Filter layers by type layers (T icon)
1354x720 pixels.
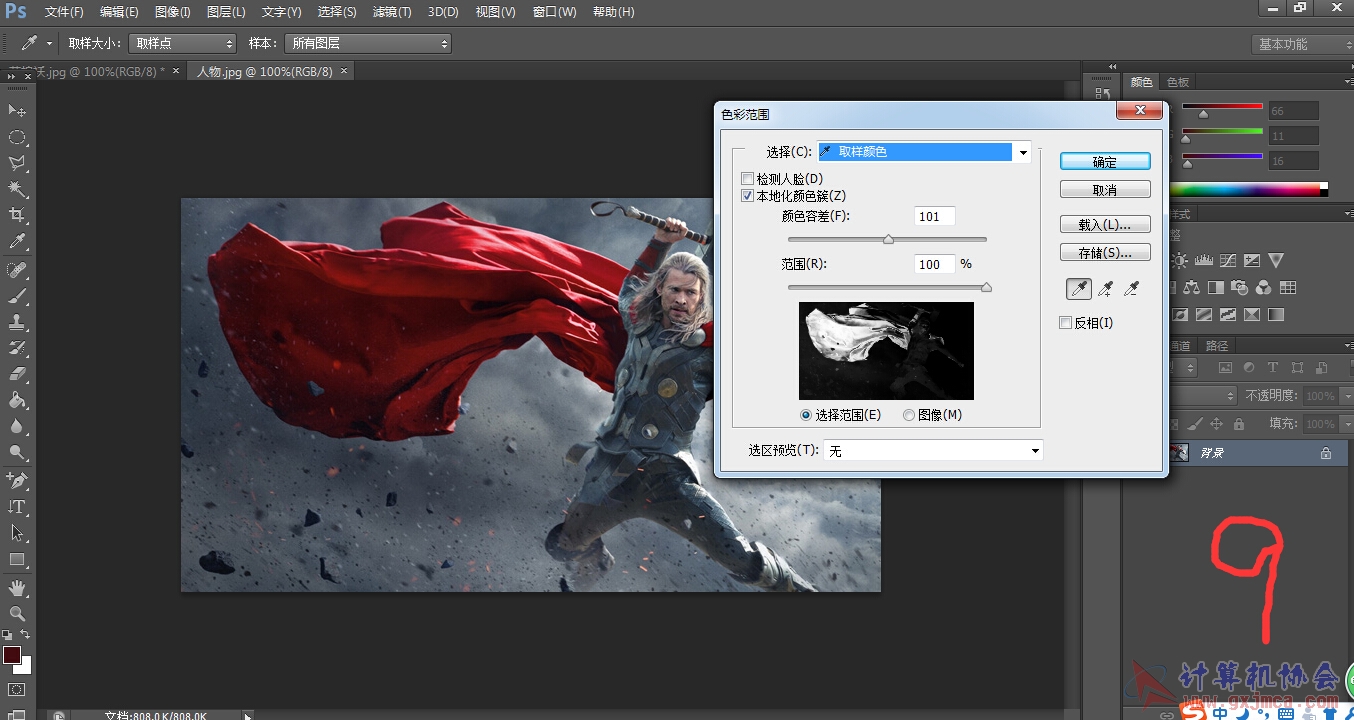coord(1273,368)
